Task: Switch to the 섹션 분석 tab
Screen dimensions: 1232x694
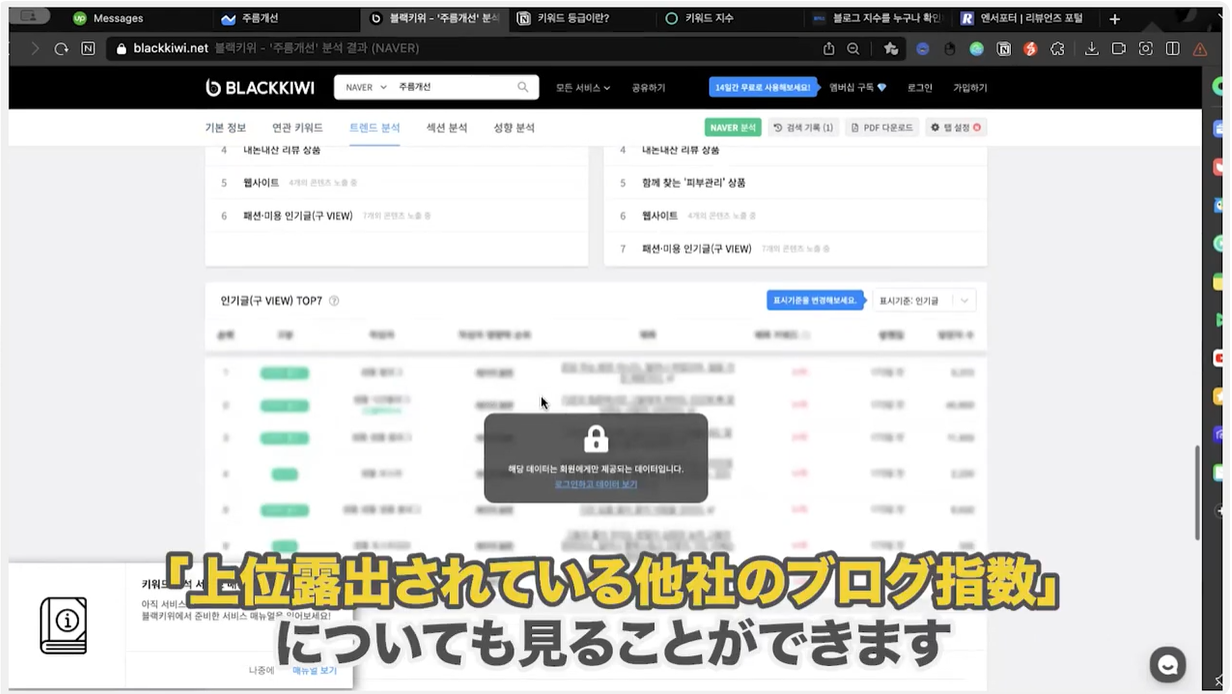Action: (x=446, y=128)
